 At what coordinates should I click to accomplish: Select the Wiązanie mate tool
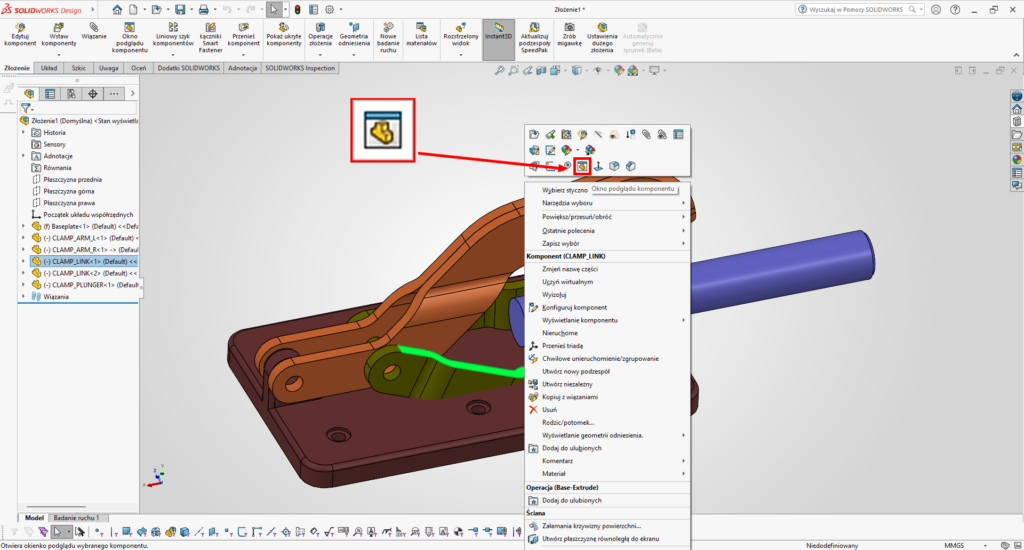(94, 31)
